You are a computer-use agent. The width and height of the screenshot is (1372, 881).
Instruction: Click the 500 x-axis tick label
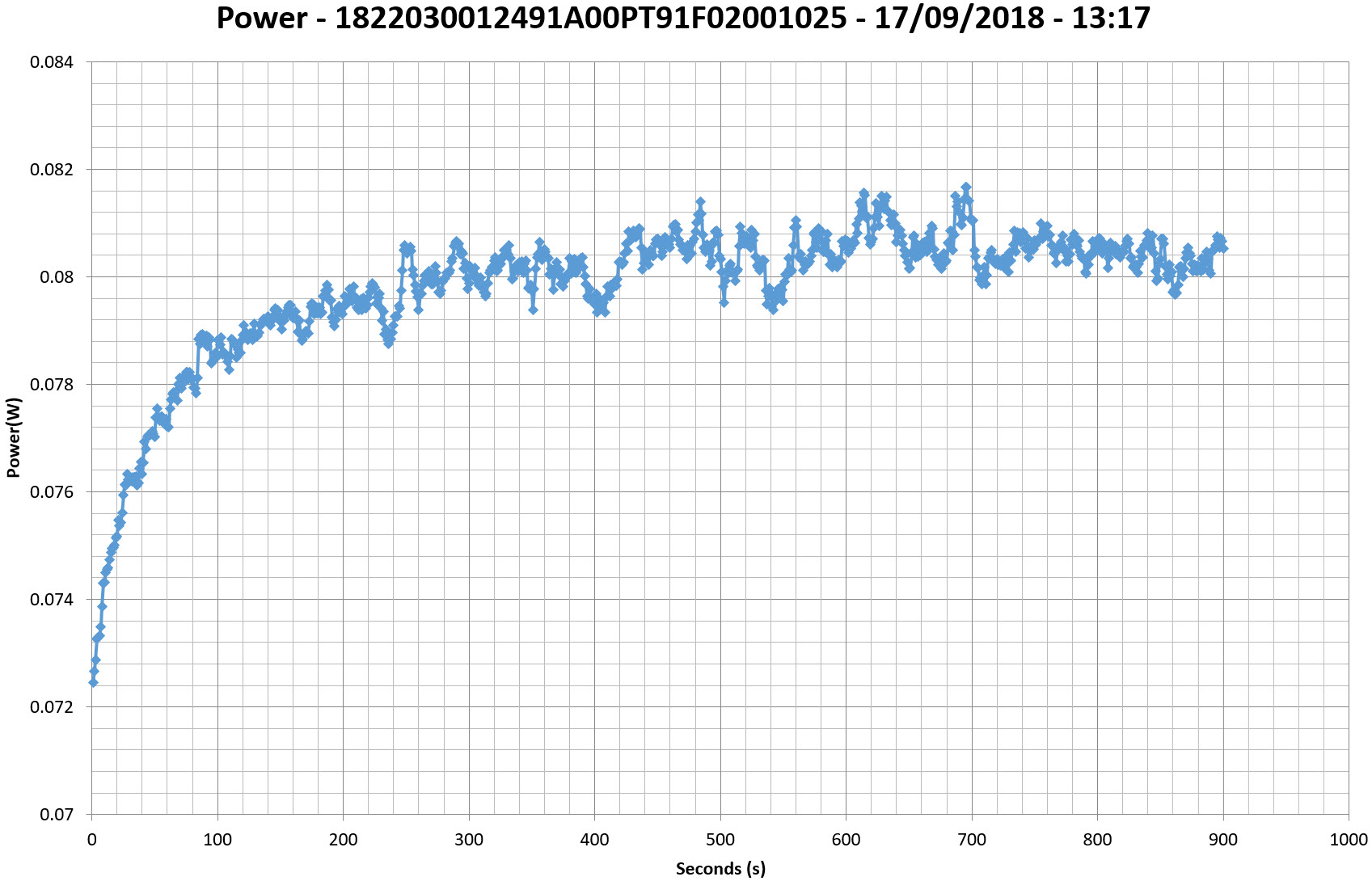tap(720, 840)
